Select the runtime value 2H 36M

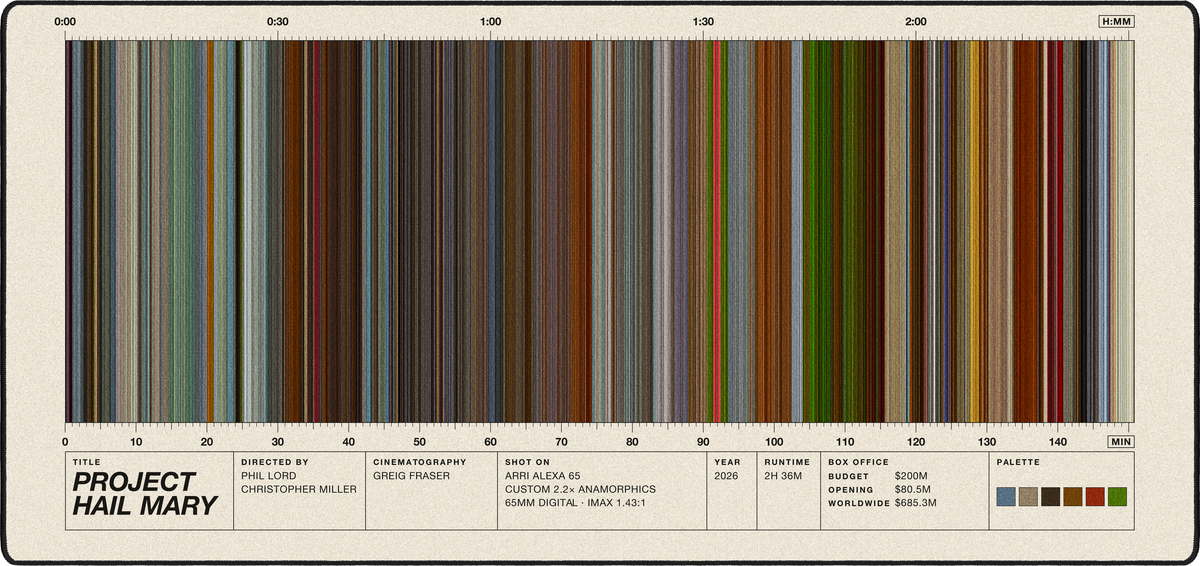click(782, 476)
